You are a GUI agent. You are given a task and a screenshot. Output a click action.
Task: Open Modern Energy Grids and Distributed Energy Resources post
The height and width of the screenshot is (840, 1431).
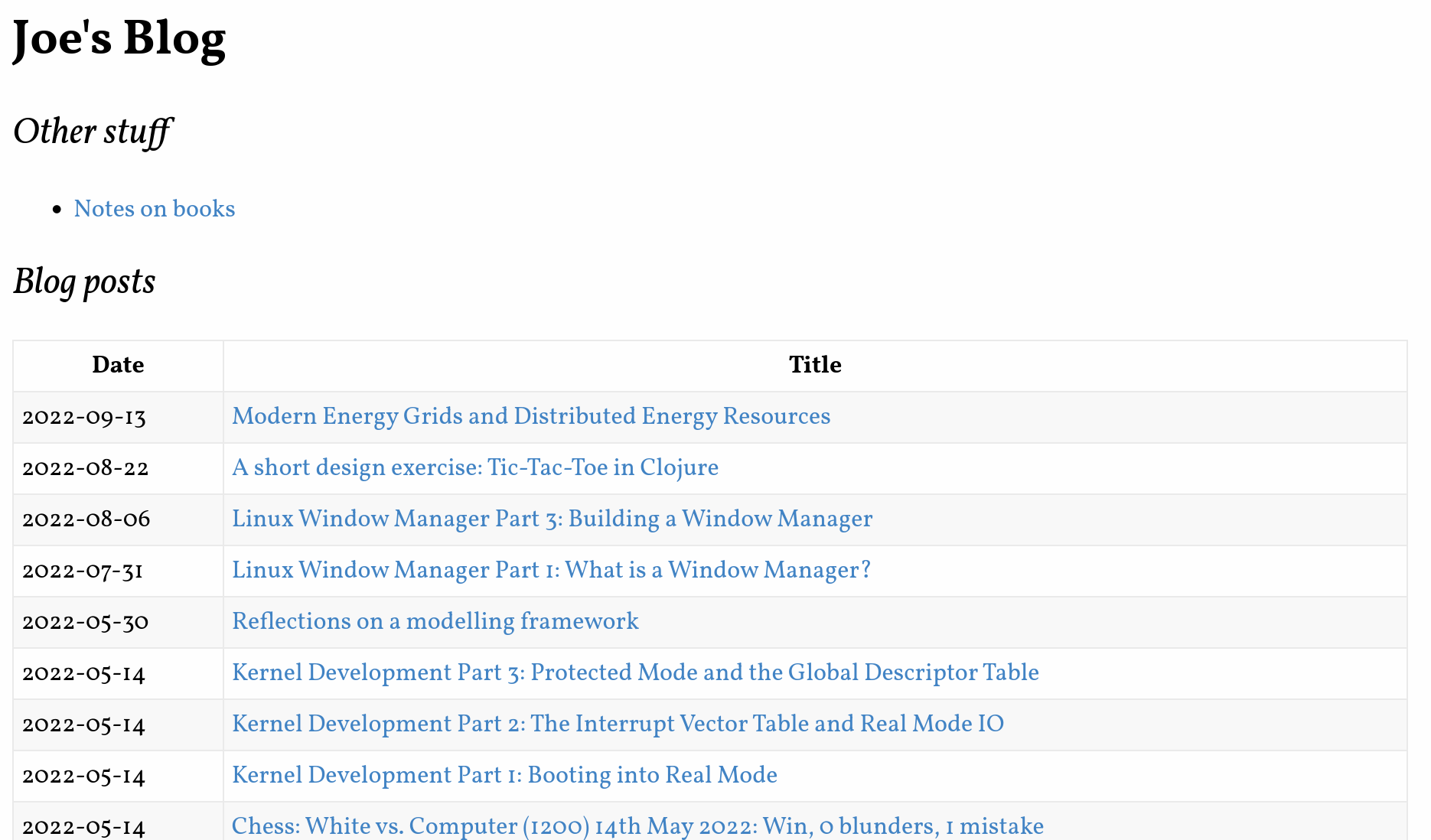[531, 416]
